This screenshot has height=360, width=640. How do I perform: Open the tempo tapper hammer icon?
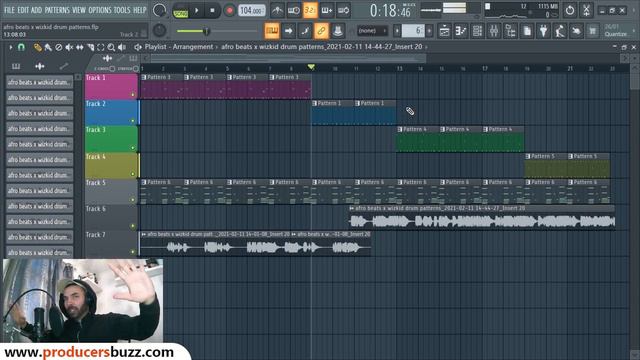tap(560, 31)
